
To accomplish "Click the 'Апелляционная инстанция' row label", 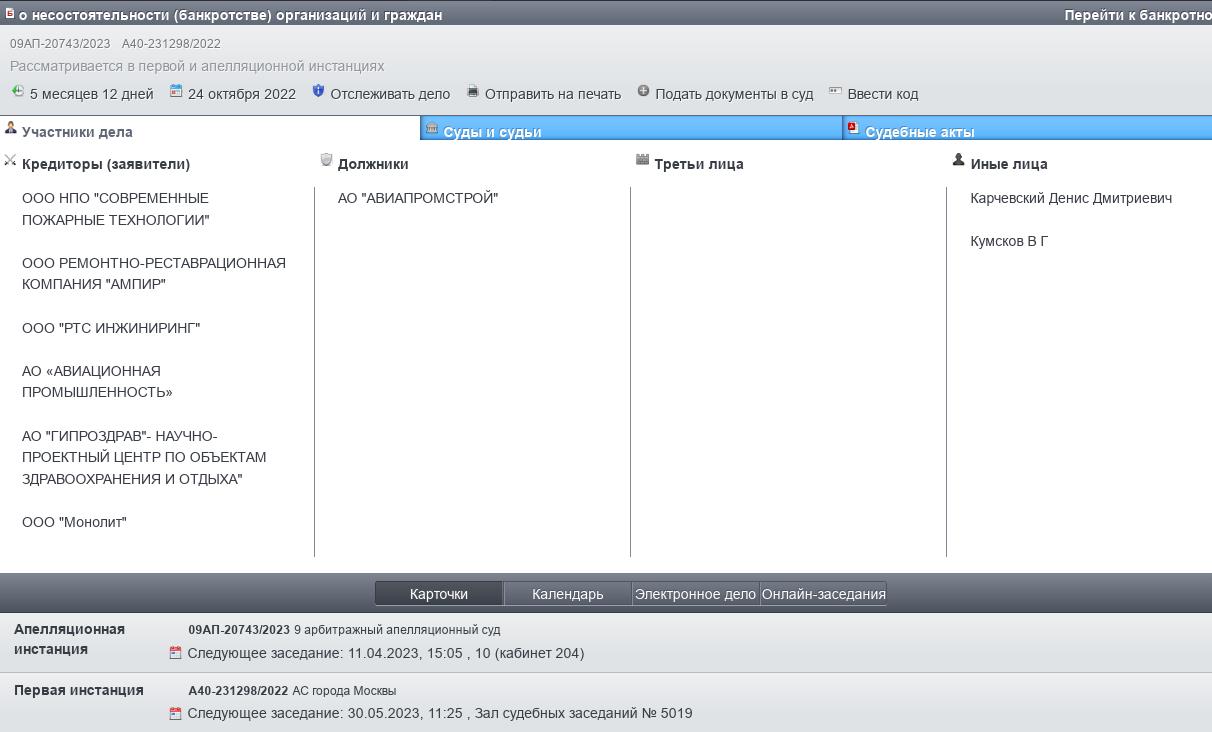I will 69,639.
